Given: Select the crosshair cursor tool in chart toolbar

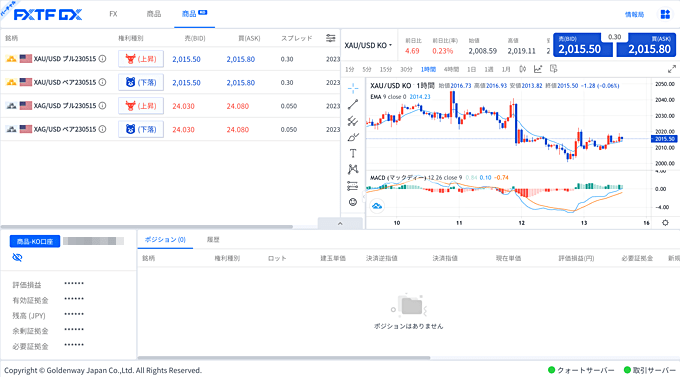Looking at the screenshot, I should [x=353, y=89].
